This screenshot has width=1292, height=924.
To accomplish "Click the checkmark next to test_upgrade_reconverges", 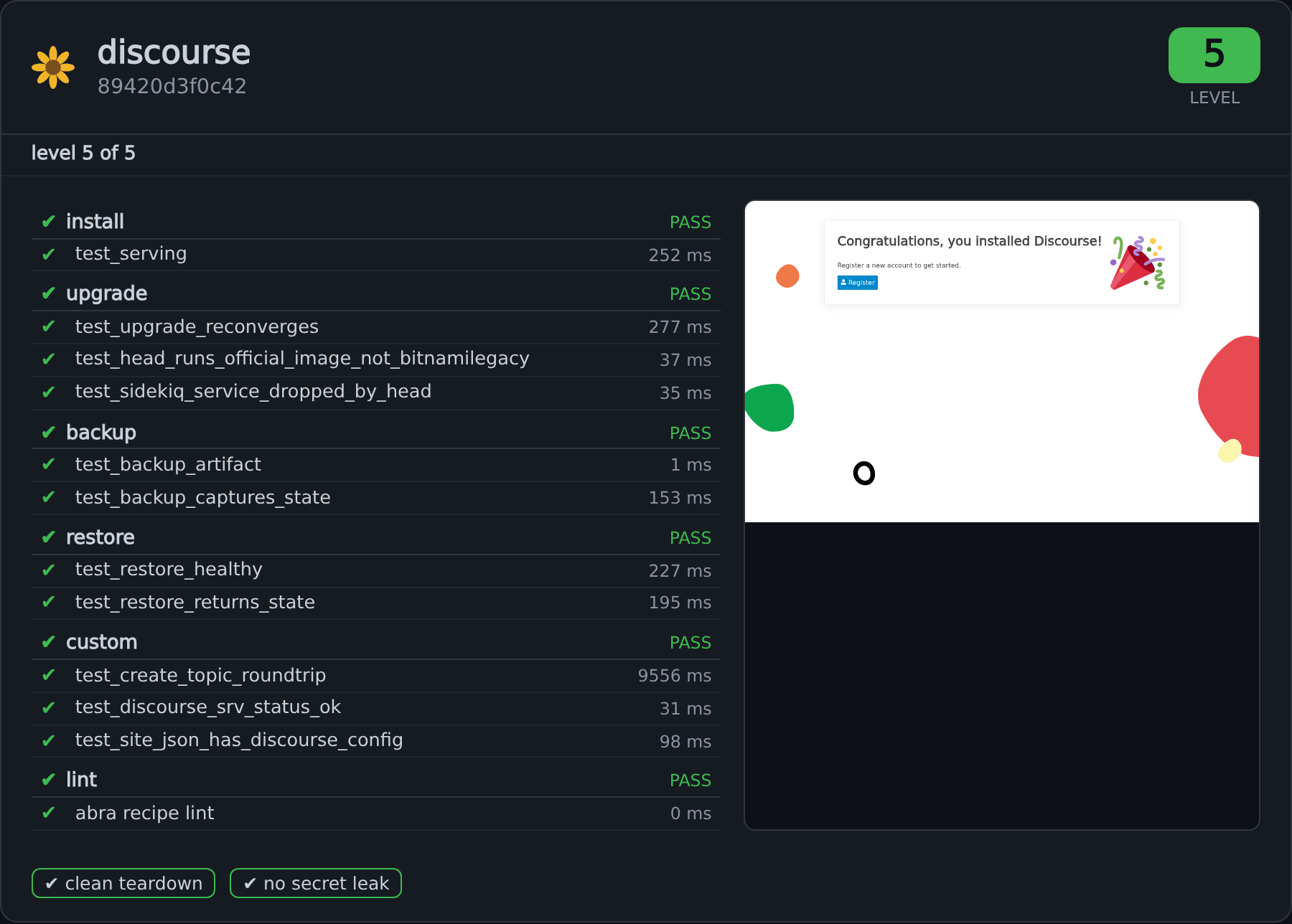I will pos(49,326).
